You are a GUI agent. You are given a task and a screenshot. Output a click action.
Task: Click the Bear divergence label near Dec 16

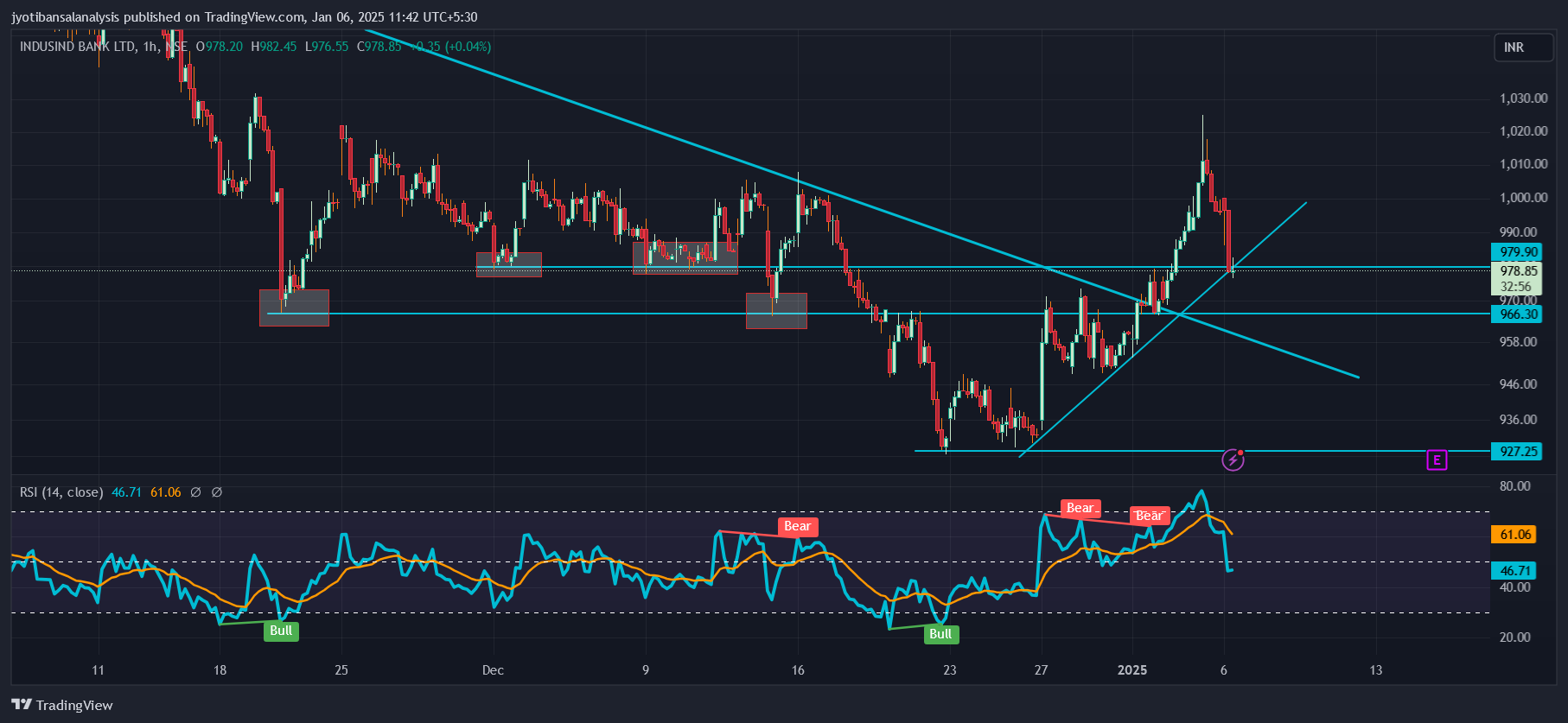(797, 526)
